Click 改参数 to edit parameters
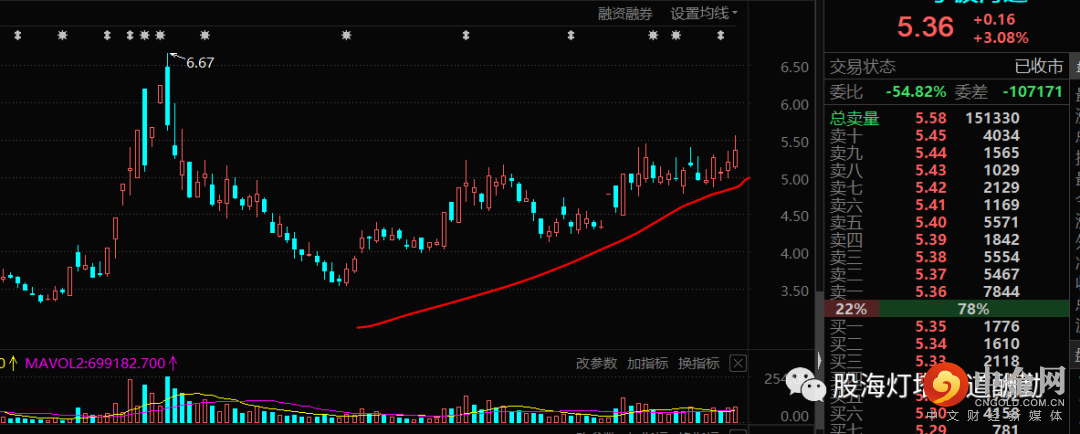1080x434 pixels. 596,364
